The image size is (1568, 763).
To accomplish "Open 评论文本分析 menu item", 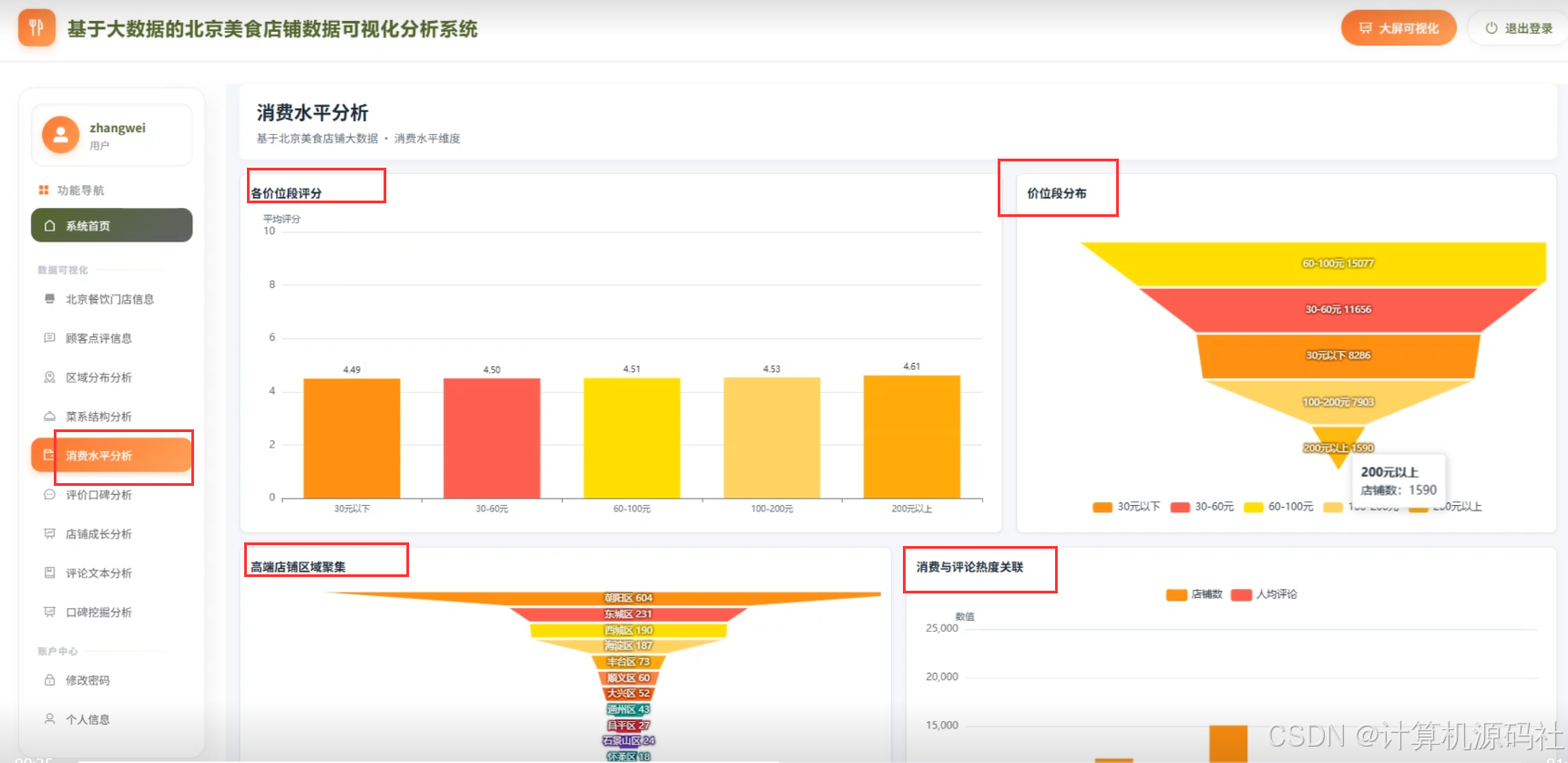I will (111, 573).
